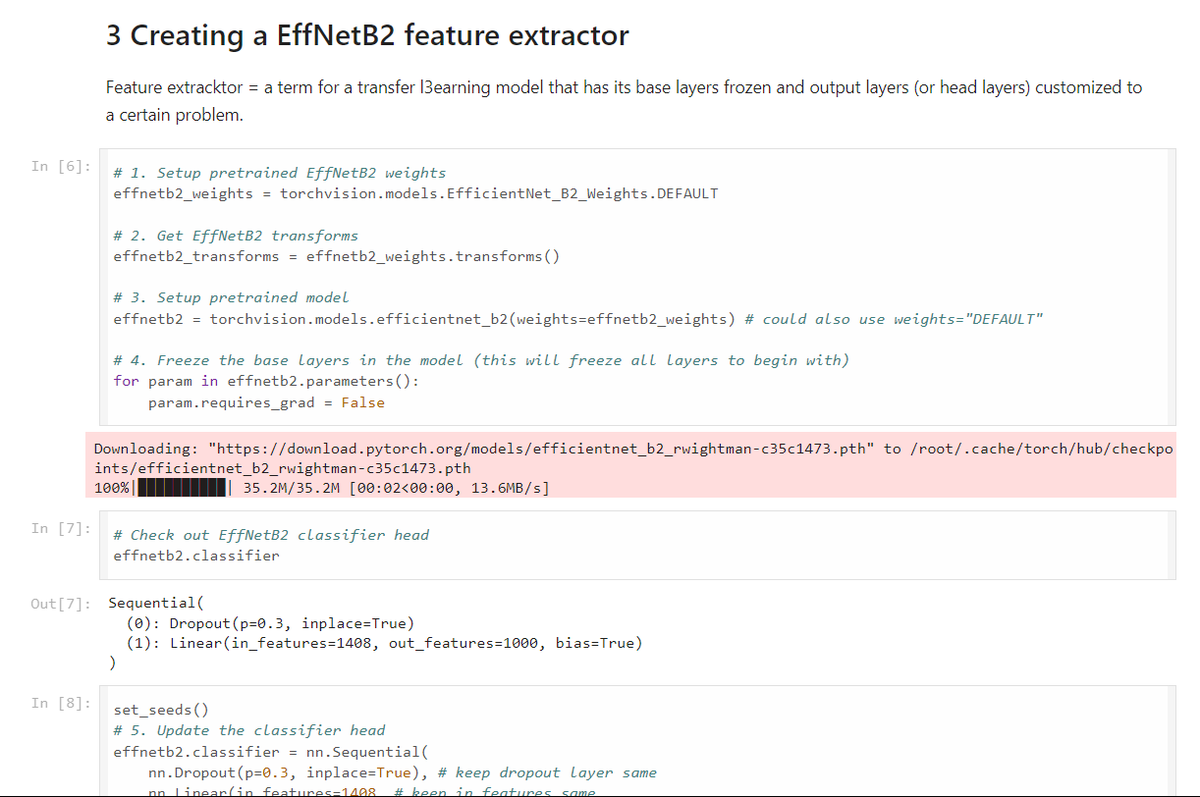Image resolution: width=1200 pixels, height=797 pixels.
Task: Click the 100% download progress bar
Action: pos(182,488)
